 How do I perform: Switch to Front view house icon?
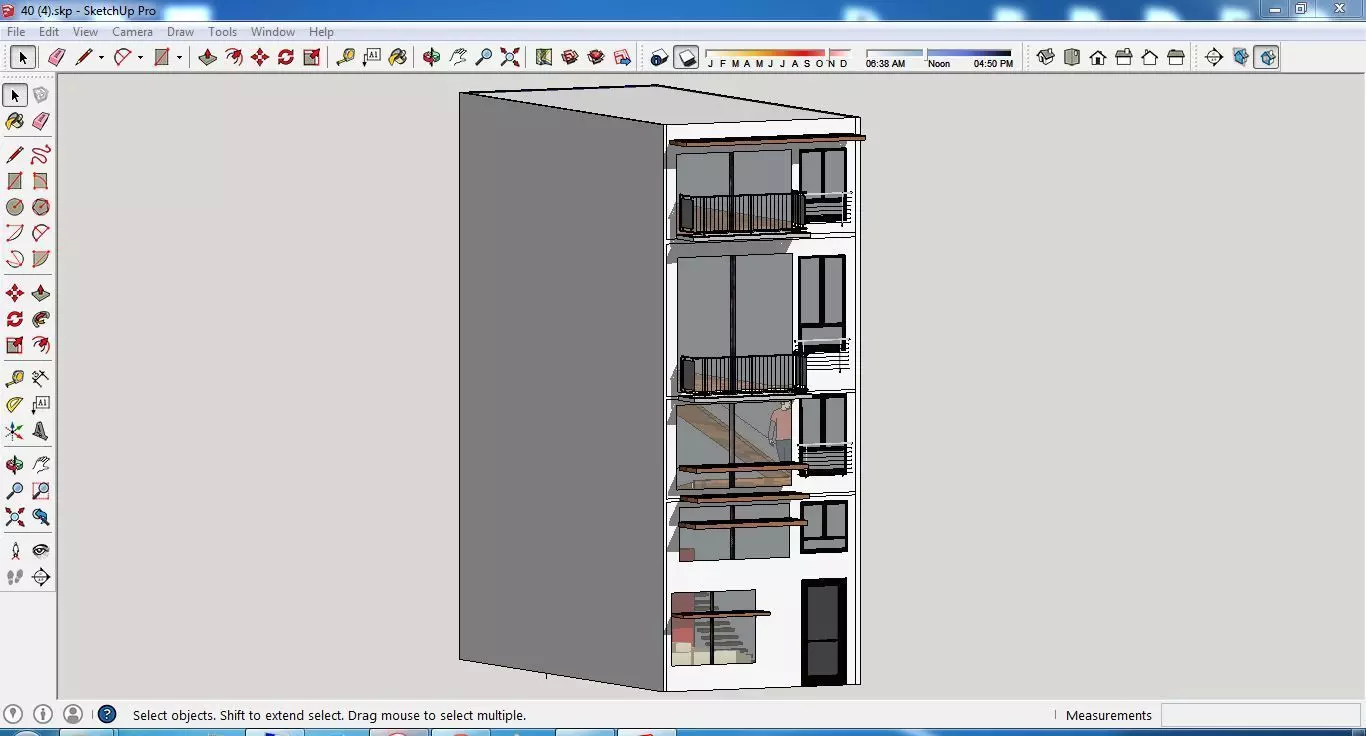coord(1098,57)
